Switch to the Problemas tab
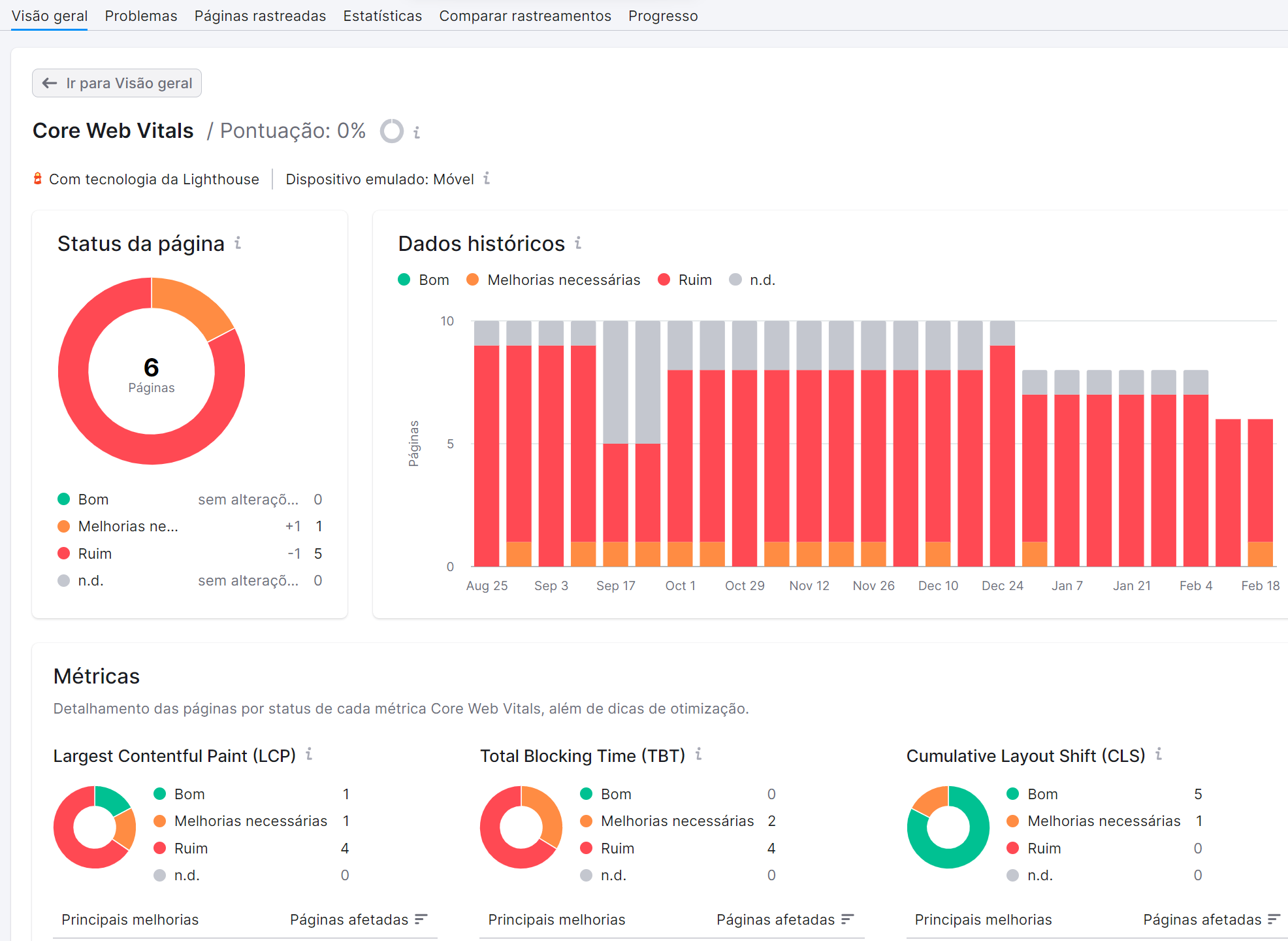The image size is (1288, 941). [141, 16]
